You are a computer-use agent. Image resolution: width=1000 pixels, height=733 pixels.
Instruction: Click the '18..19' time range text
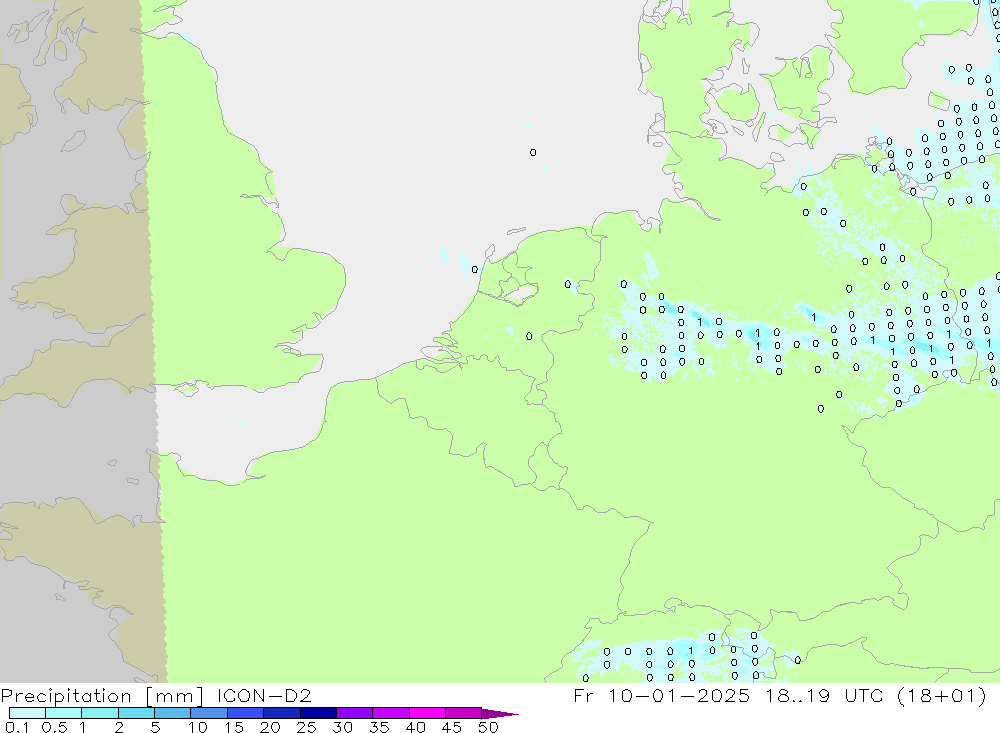798,695
